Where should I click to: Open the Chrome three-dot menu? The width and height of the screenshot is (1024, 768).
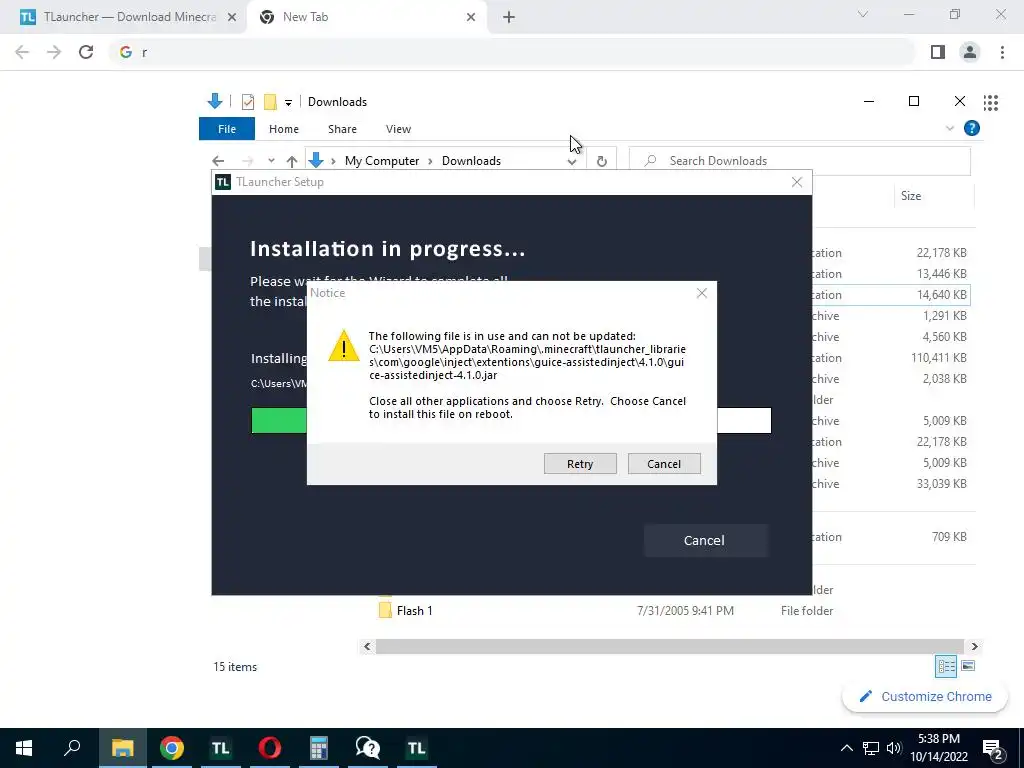(x=1002, y=52)
